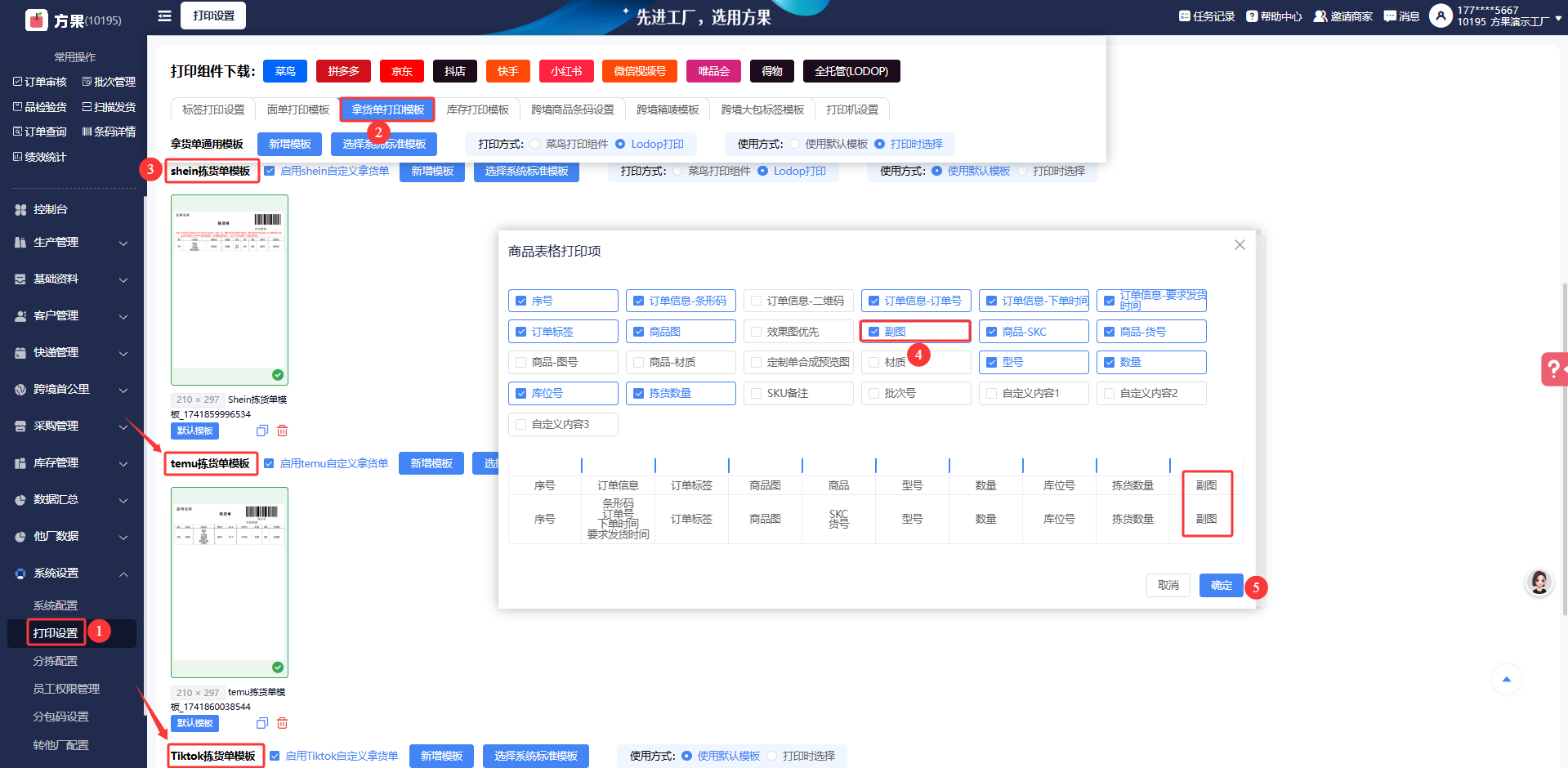Select 菜鸟打印组件 radio for general template
Viewport: 1568px width, 768px height.
[x=535, y=144]
